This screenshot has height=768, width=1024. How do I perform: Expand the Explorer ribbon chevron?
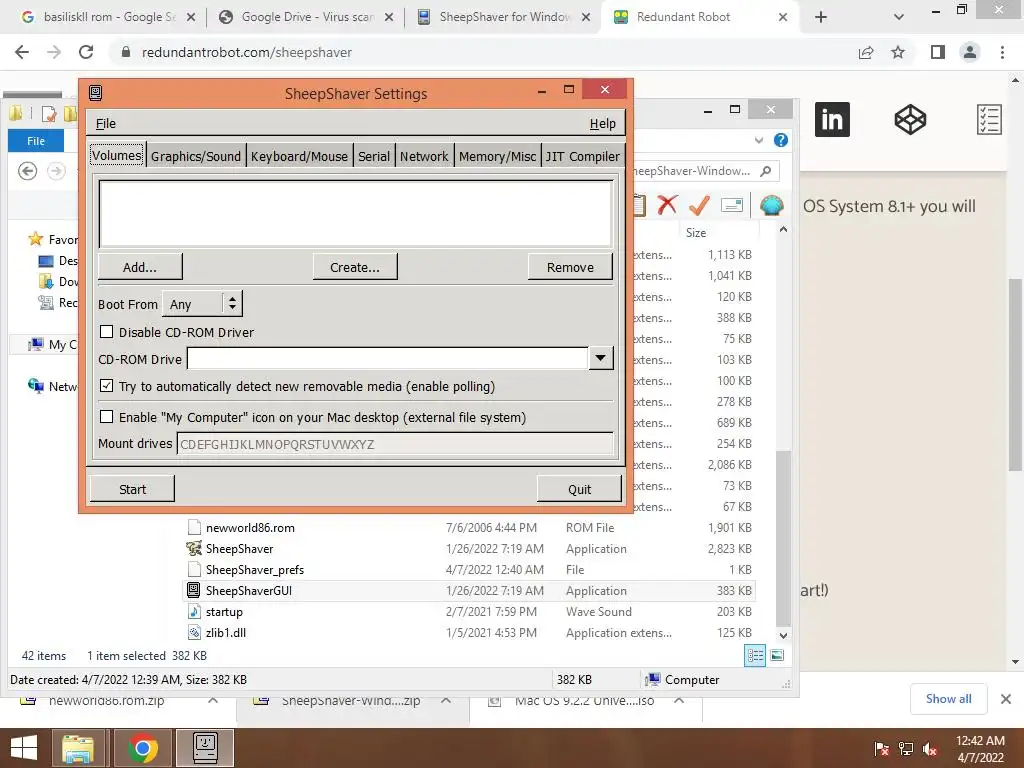point(758,140)
